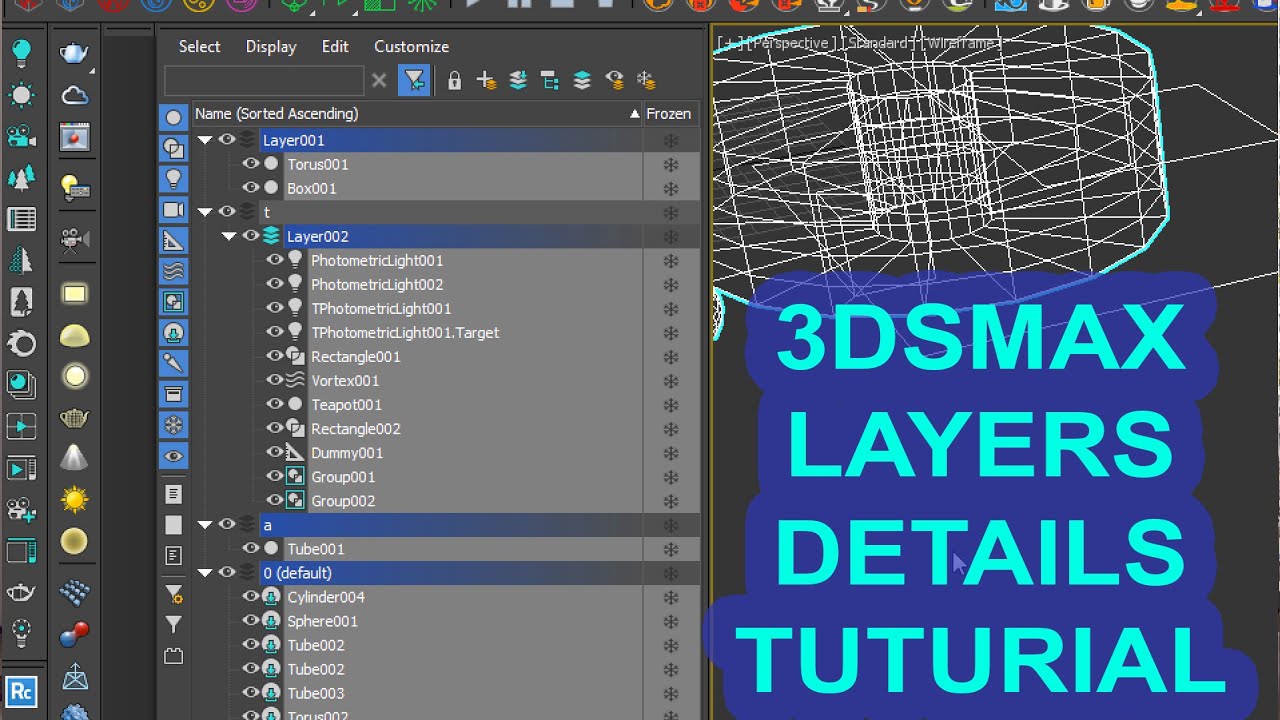Viewport: 1280px width, 720px height.
Task: Open the Customize menu
Action: click(x=411, y=46)
